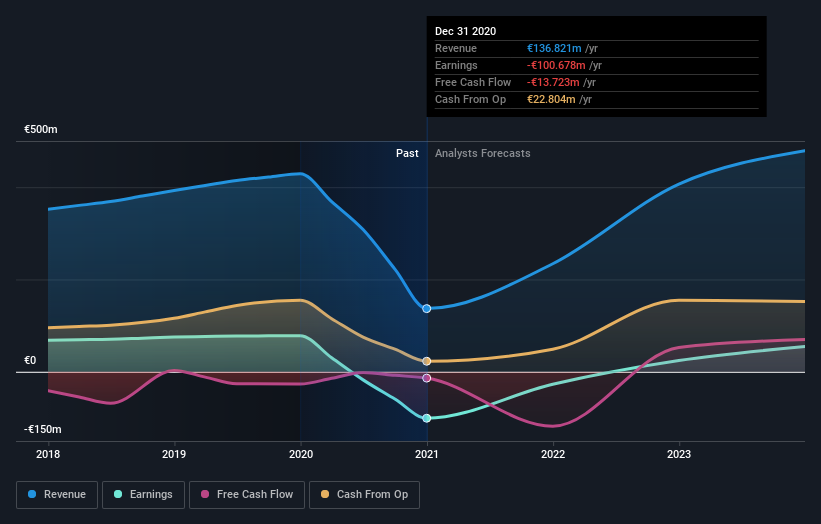Select the Free Cash Flow data point at 2021
This screenshot has height=524, width=821.
click(x=427, y=378)
